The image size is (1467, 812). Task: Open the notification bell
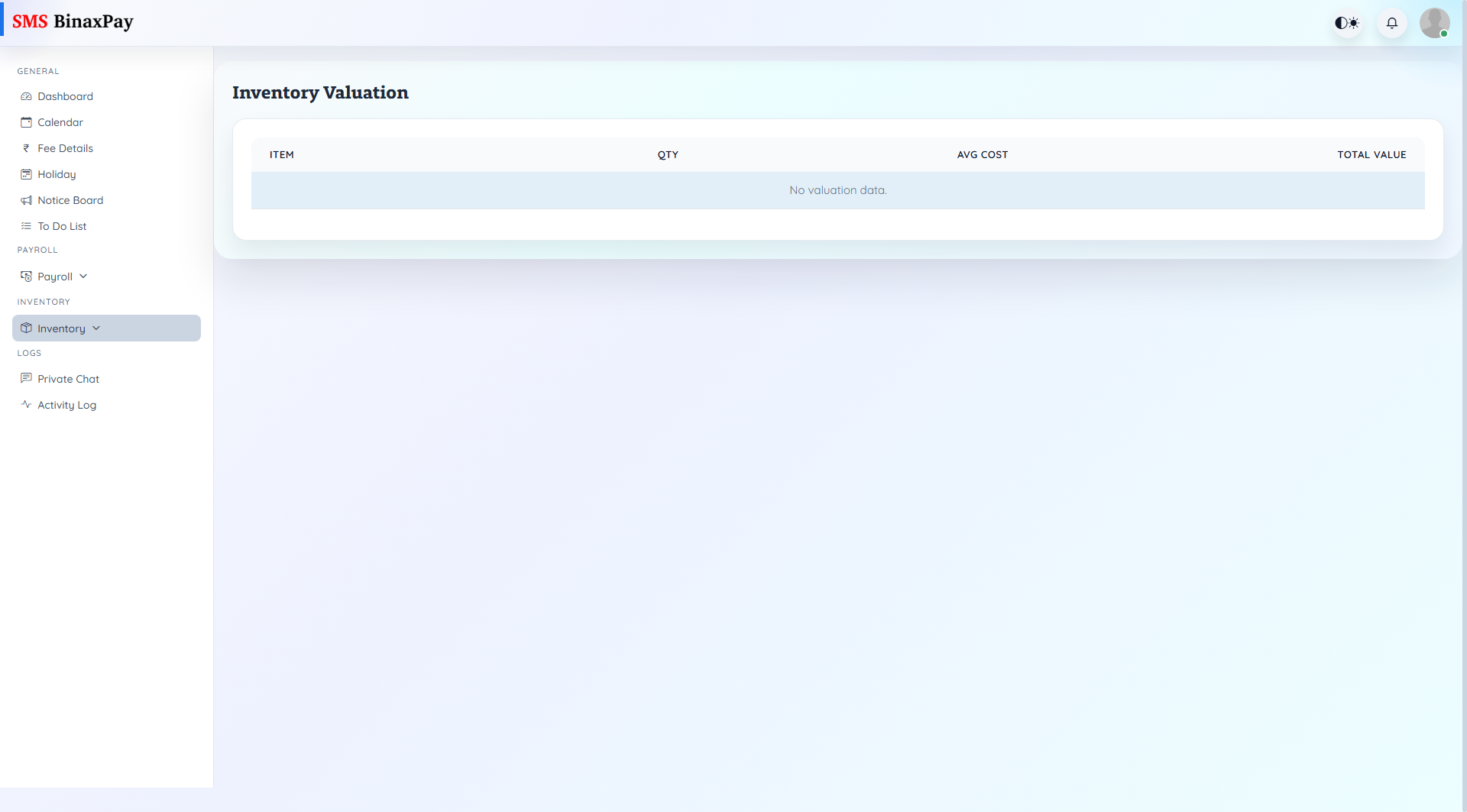coord(1391,23)
